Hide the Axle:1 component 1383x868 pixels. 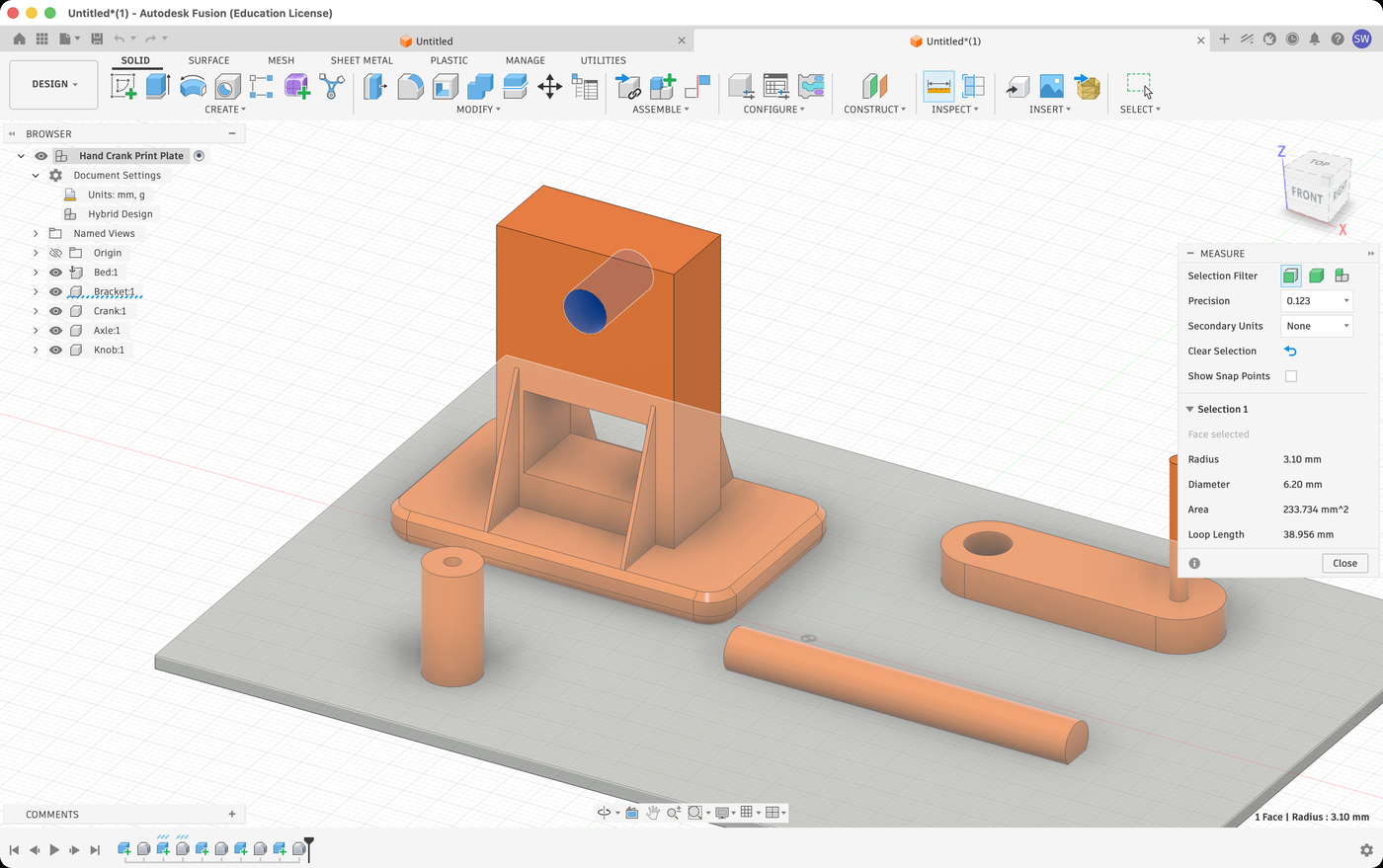(56, 331)
